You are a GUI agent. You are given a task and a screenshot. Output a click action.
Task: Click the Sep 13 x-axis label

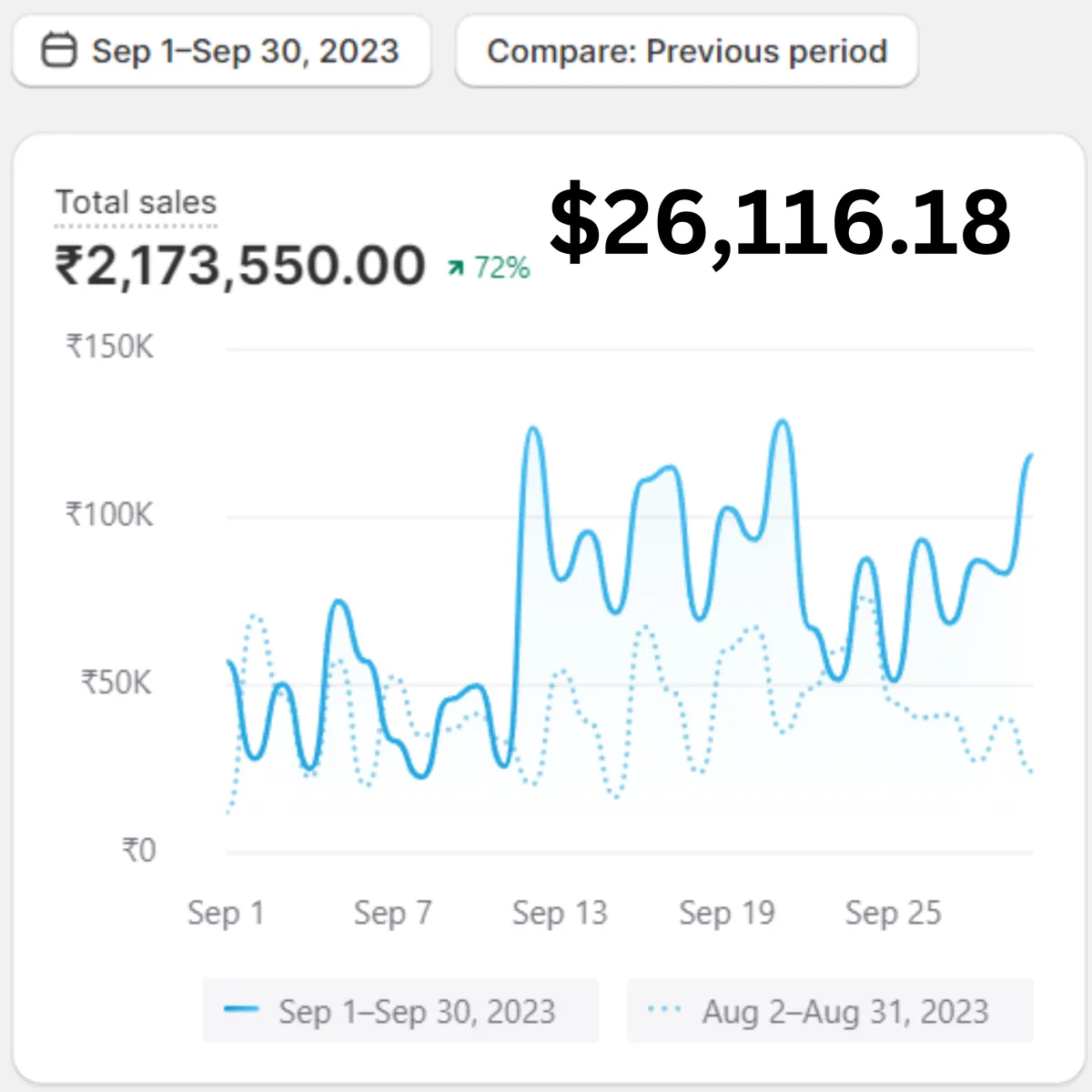pyautogui.click(x=559, y=913)
